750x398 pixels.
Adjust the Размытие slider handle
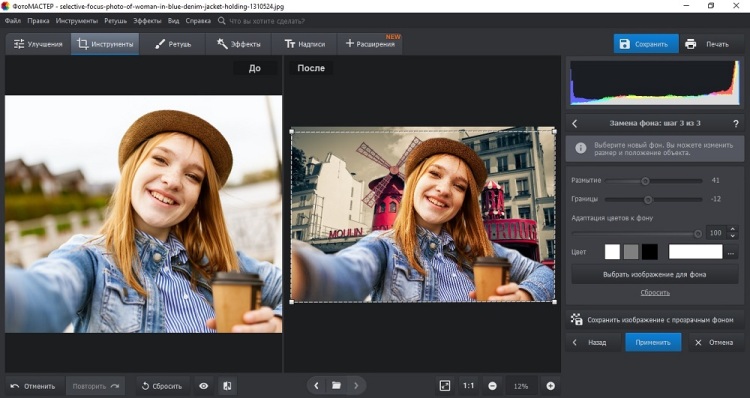click(645, 181)
